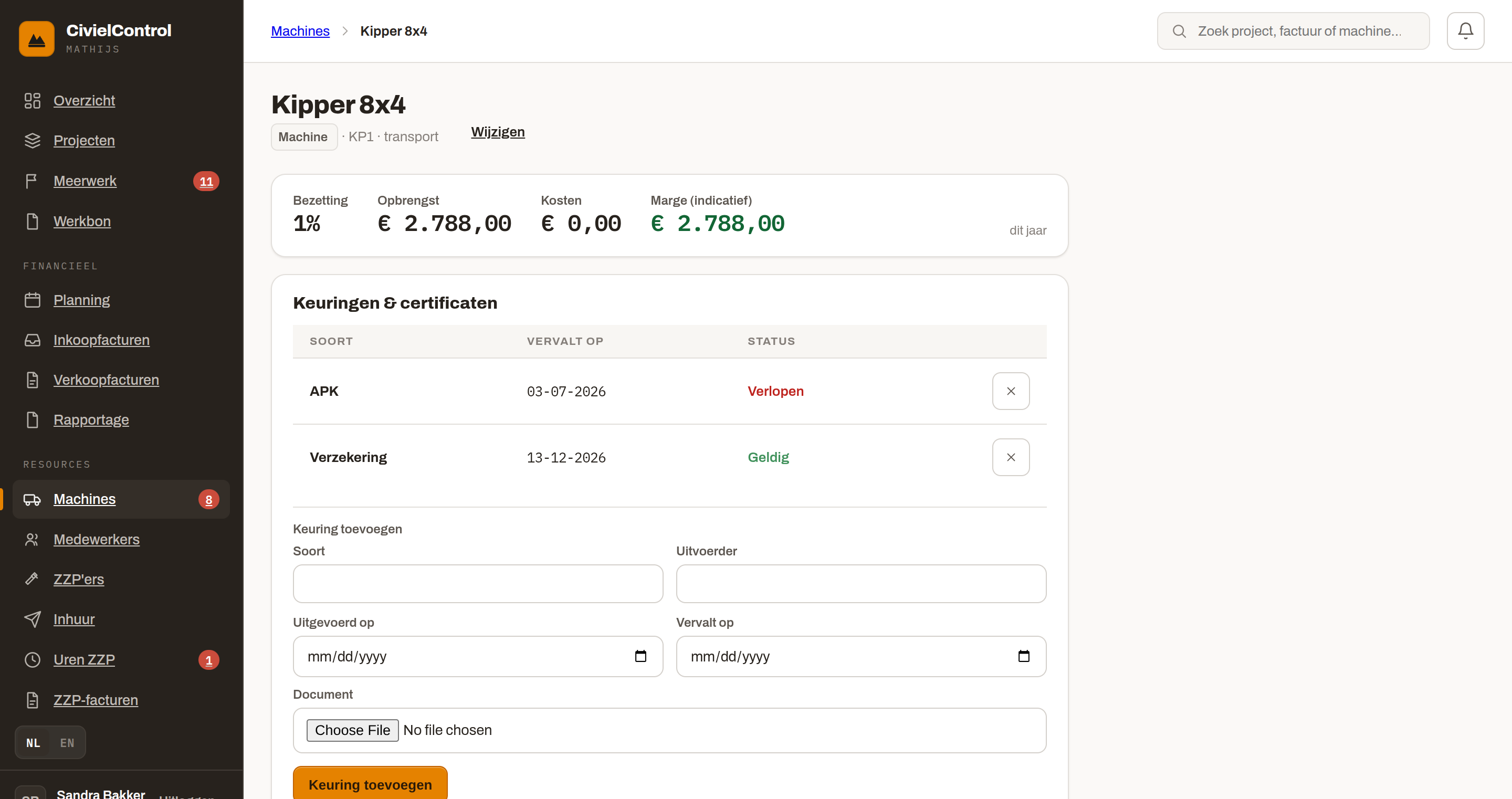Screen dimensions: 1512x799
Task: Click the red 11 badge on Meerwerk
Action: pos(206,182)
